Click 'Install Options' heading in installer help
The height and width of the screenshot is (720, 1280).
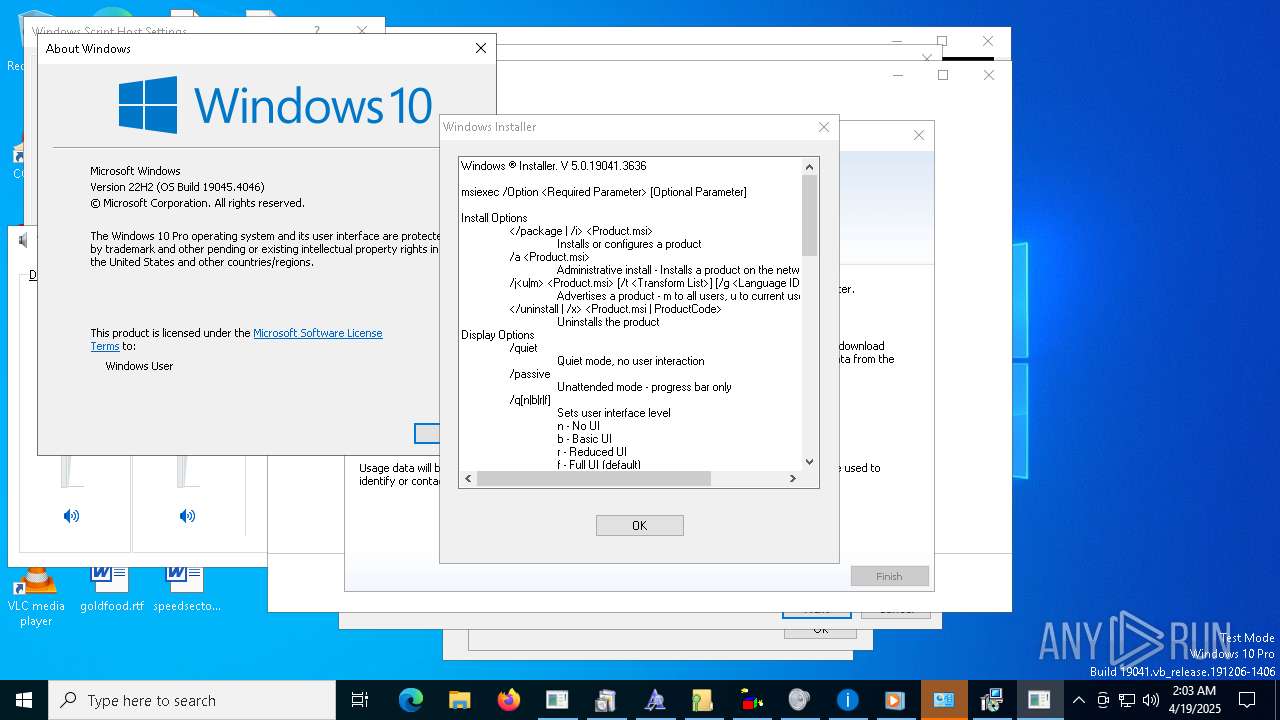pyautogui.click(x=494, y=218)
